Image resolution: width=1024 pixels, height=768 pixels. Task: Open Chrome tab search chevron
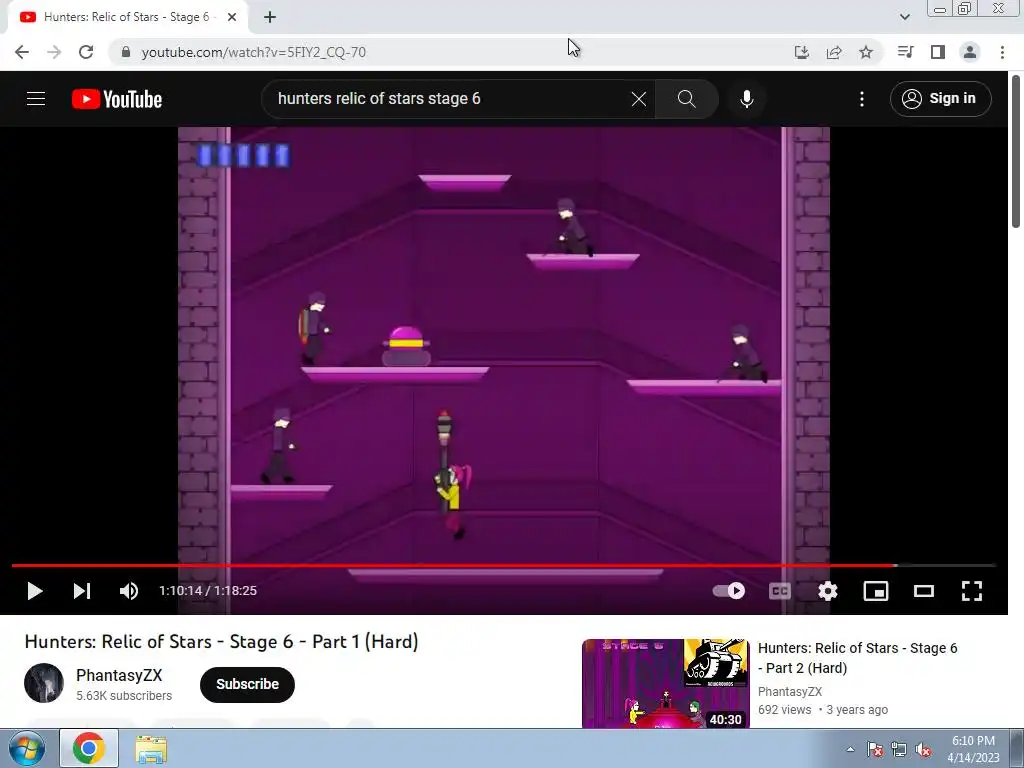pos(904,17)
